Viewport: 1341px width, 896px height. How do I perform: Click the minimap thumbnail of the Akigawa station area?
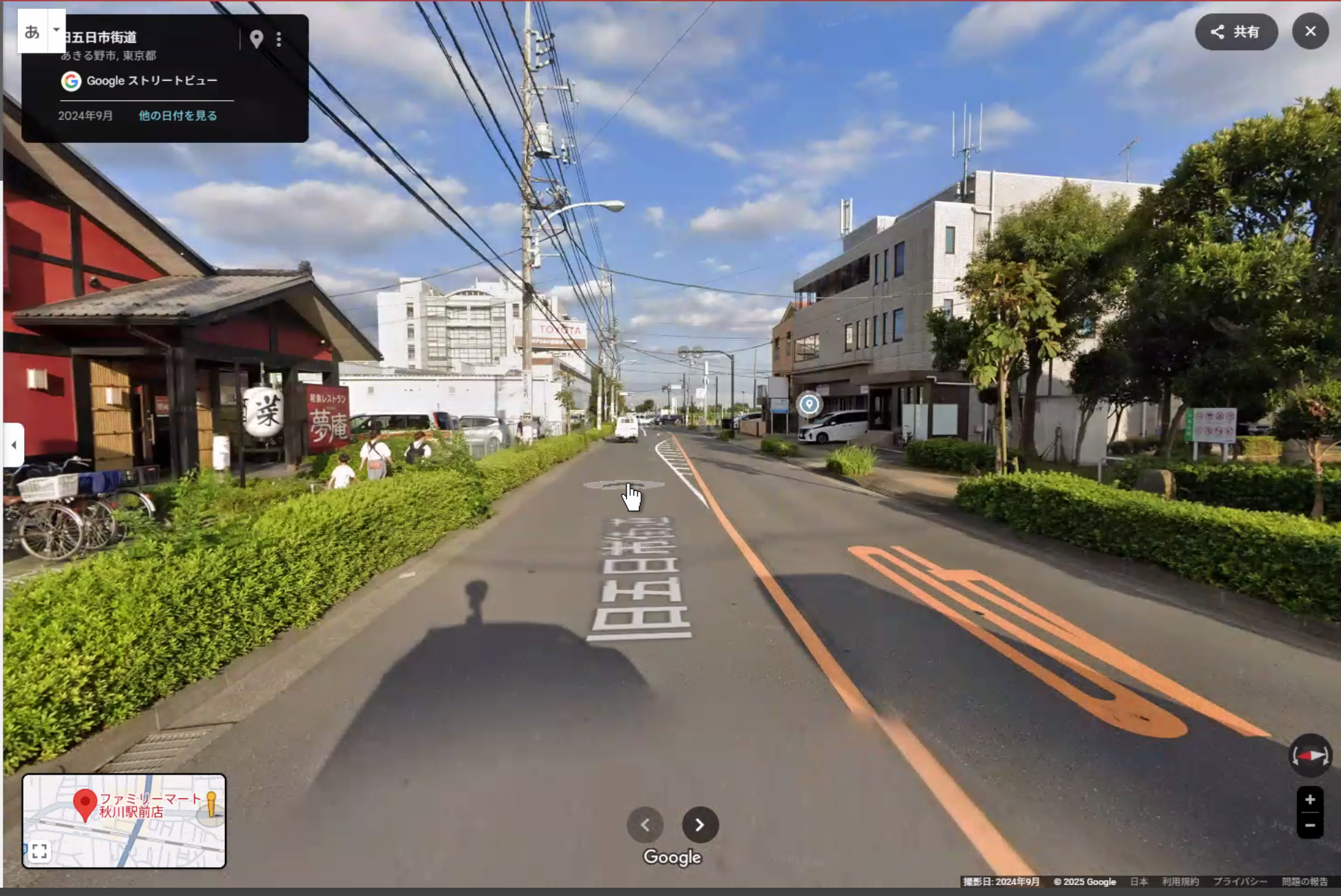click(138, 839)
